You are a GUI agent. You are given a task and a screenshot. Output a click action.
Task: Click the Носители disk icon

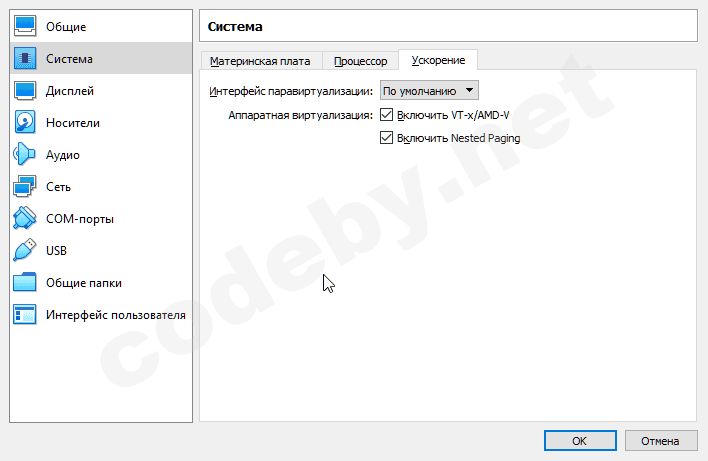tap(25, 122)
